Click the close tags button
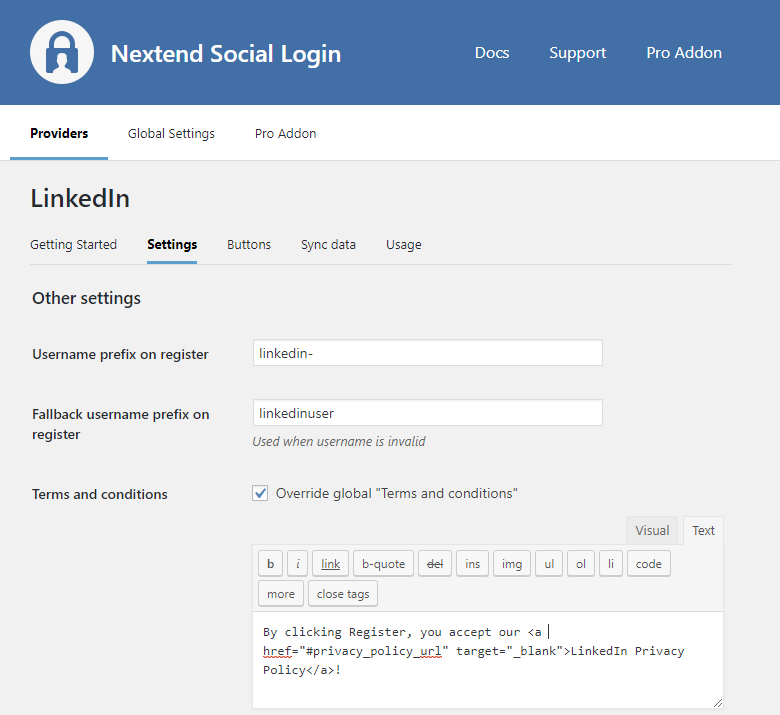 tap(343, 594)
